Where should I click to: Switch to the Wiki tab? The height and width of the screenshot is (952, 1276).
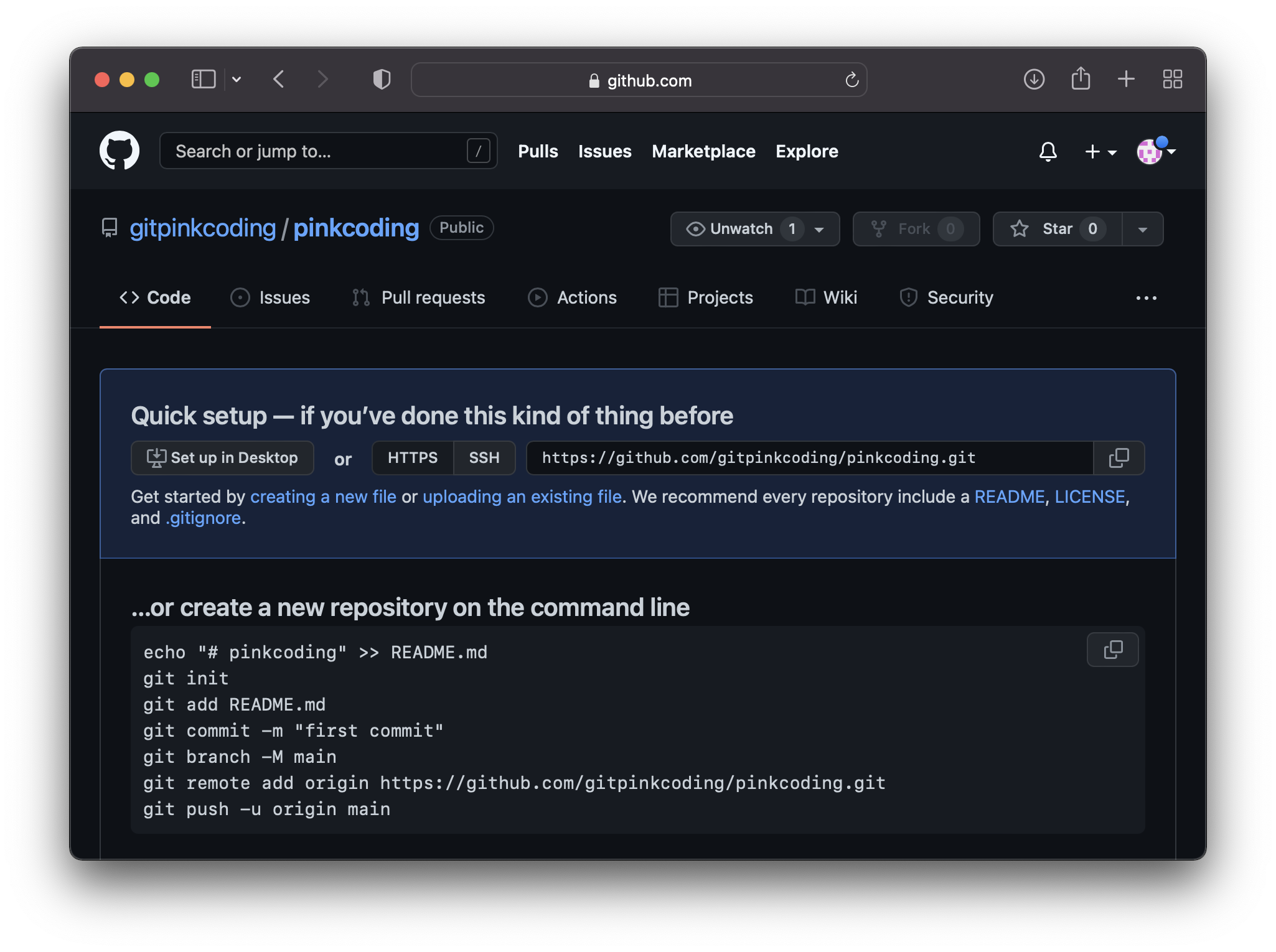pos(826,297)
